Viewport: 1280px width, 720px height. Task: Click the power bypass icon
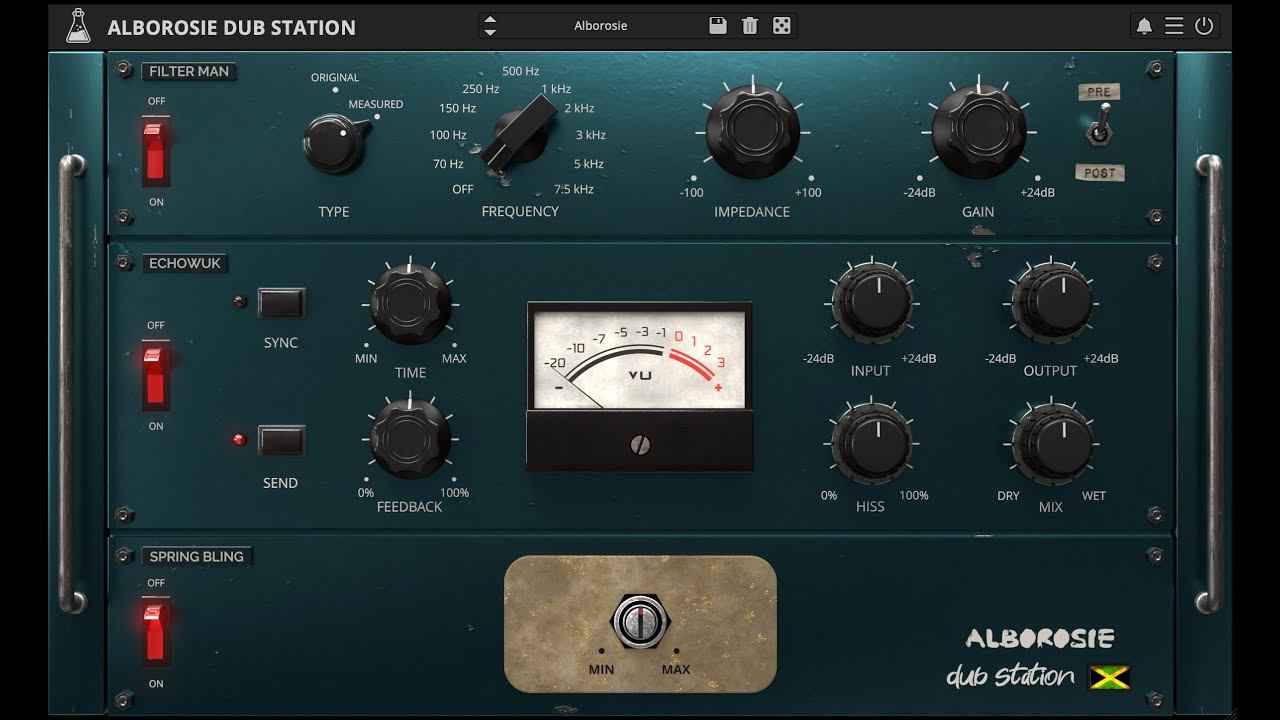[1204, 26]
